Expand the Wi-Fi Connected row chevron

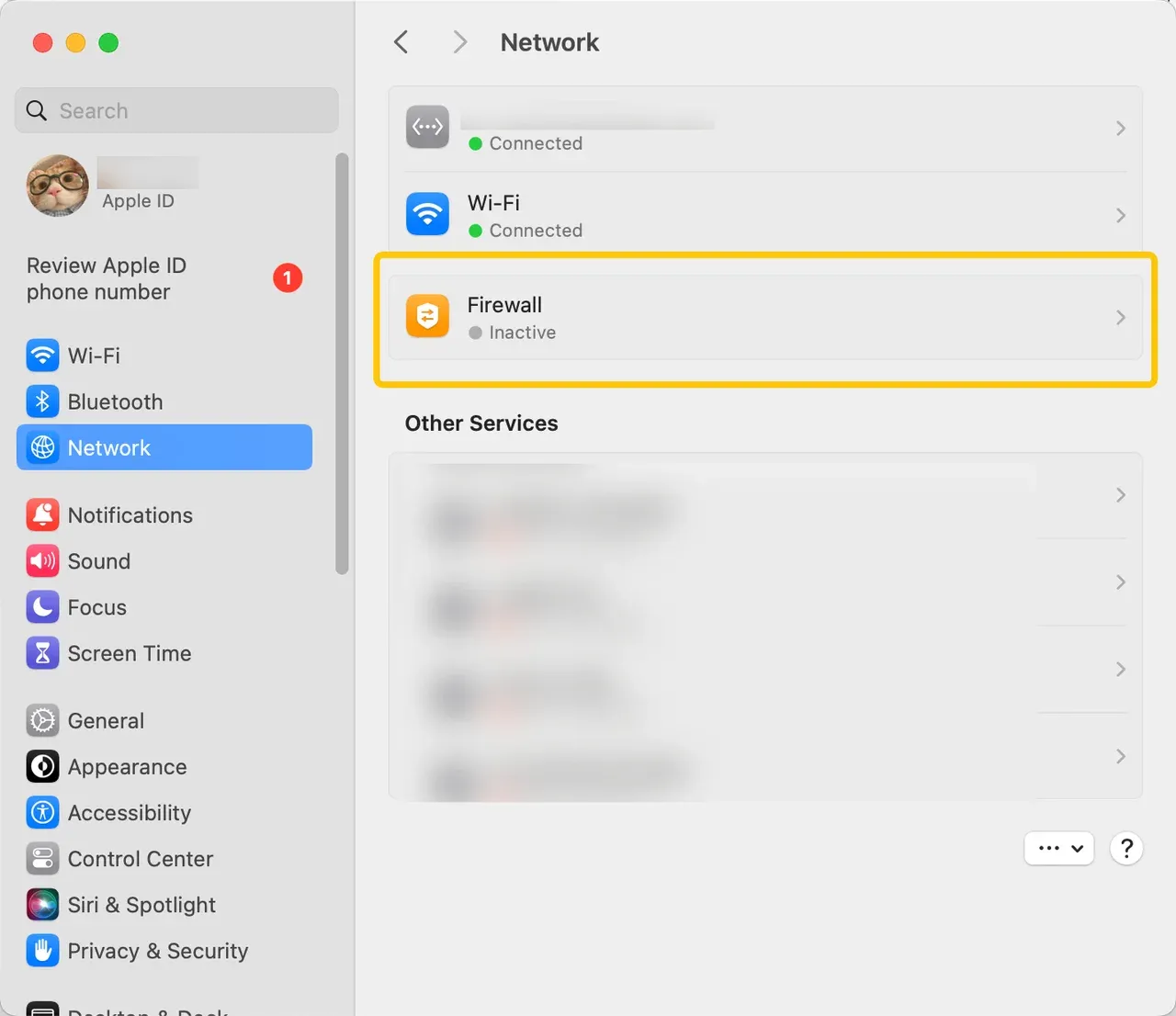click(x=1121, y=216)
